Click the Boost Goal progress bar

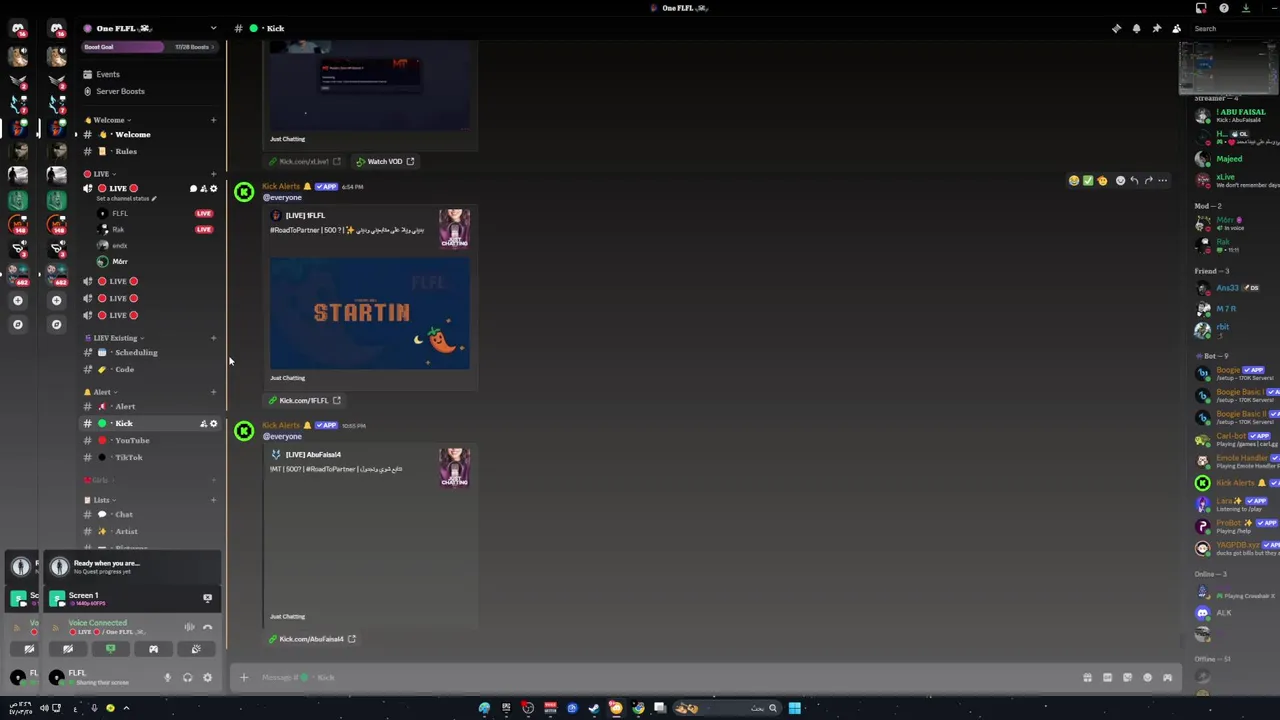coord(150,47)
